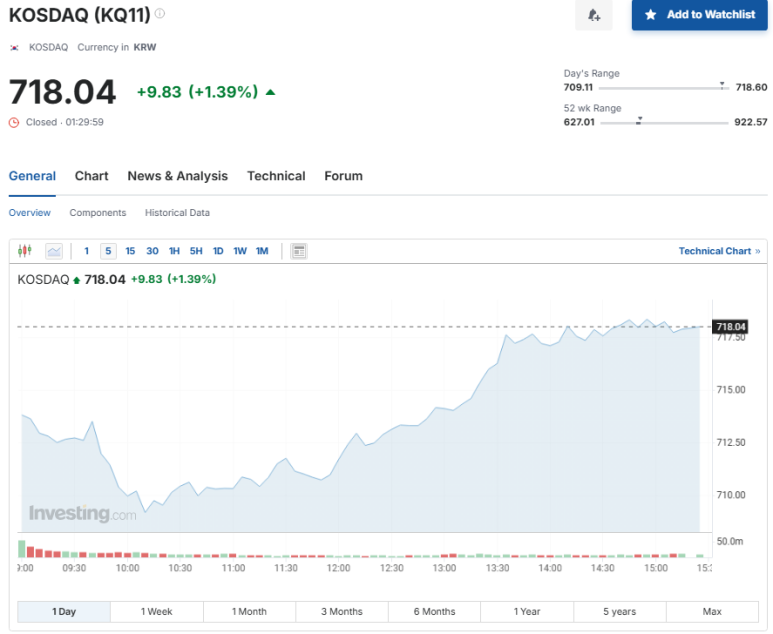
Task: Choose the 1D chart interval
Action: click(218, 251)
